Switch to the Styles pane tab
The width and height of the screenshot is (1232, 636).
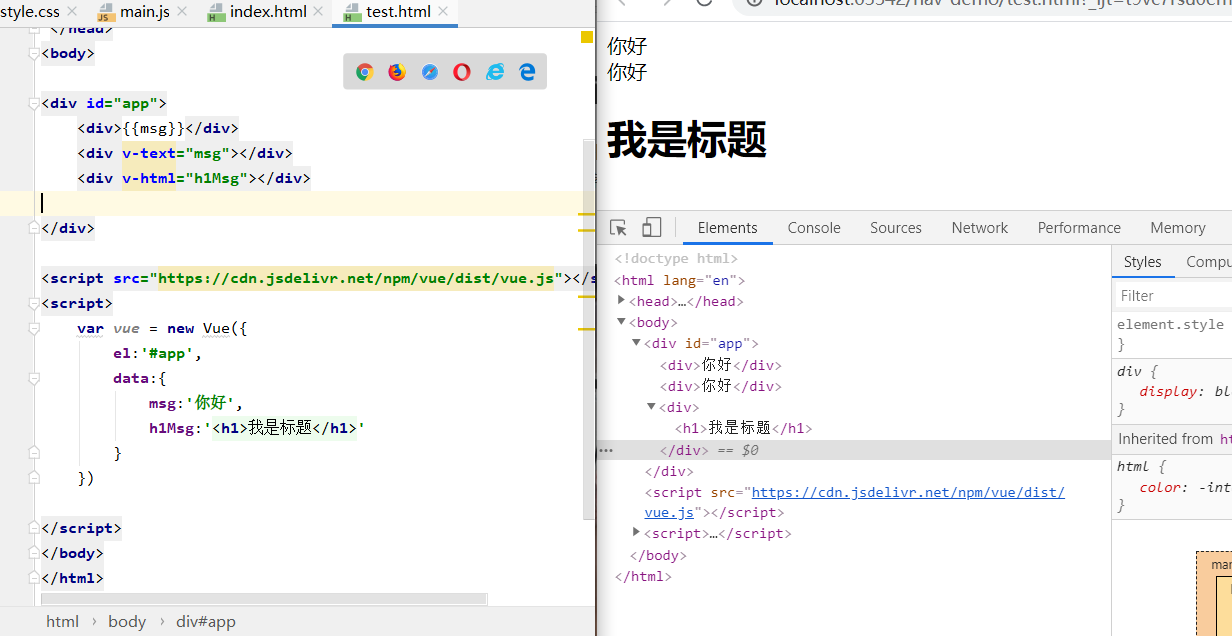(1143, 262)
